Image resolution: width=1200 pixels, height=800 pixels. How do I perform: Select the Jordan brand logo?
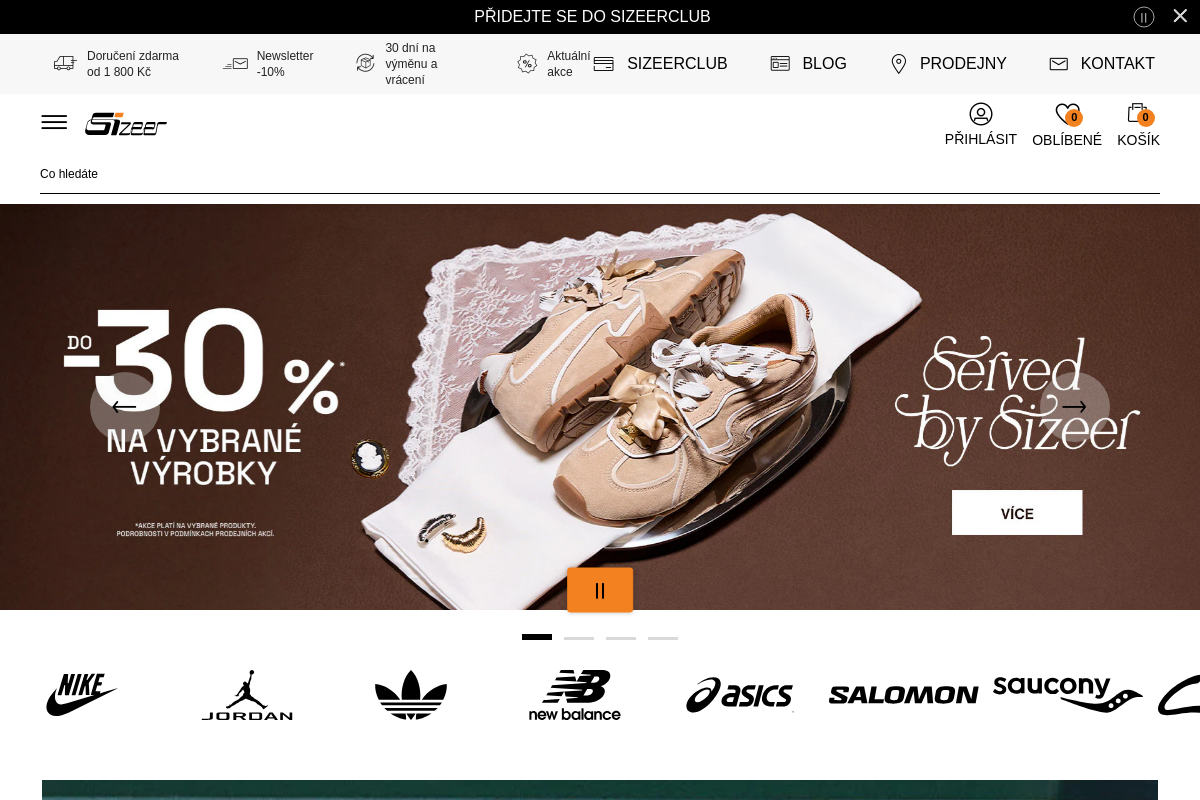pyautogui.click(x=247, y=695)
